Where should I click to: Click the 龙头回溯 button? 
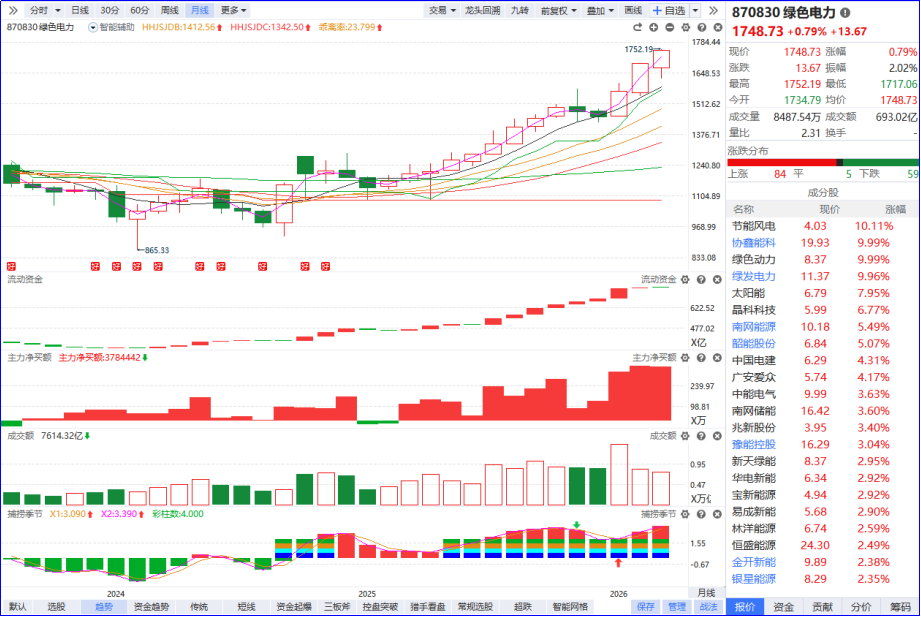(x=482, y=11)
